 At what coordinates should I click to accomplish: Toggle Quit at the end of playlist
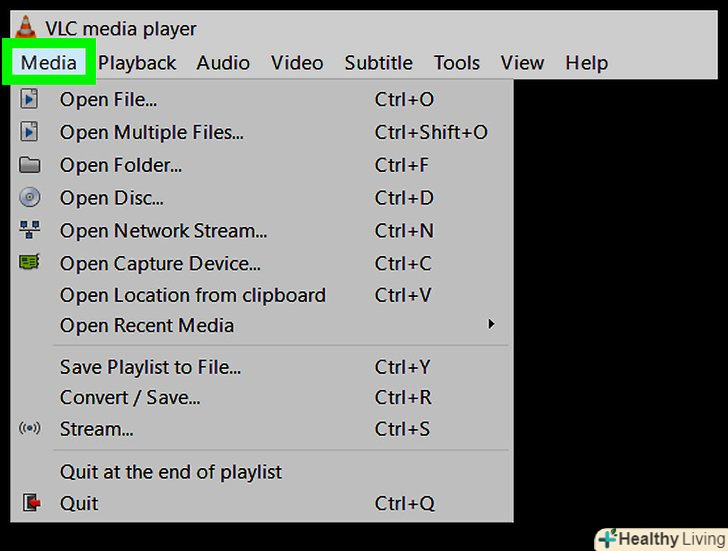[x=171, y=472]
